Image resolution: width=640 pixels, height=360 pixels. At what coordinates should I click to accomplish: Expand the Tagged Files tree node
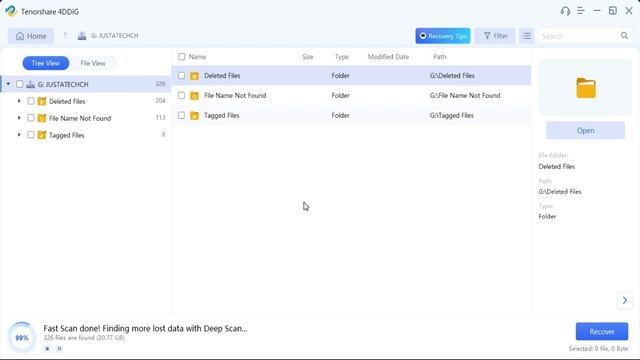pyautogui.click(x=19, y=135)
